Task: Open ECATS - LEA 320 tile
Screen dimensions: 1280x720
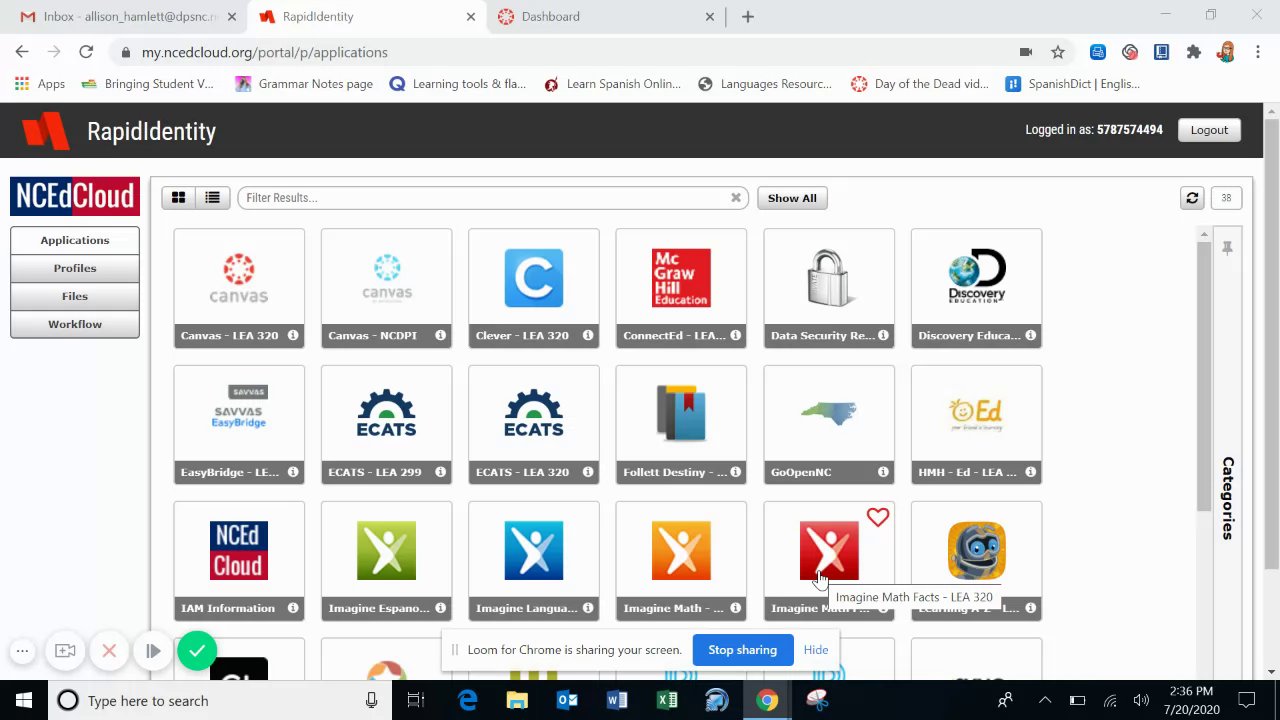Action: [534, 424]
